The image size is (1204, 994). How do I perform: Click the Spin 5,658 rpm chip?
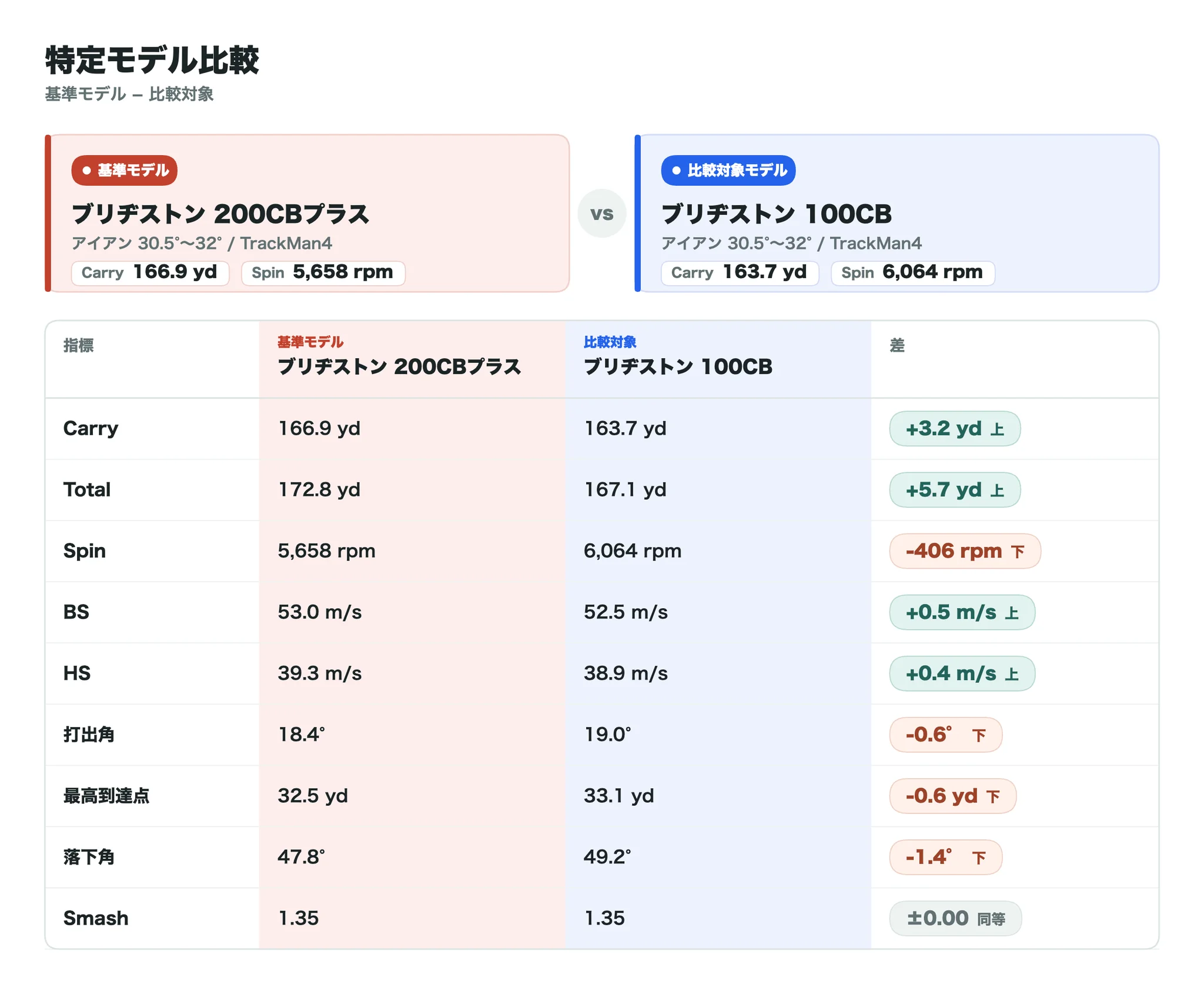pyautogui.click(x=323, y=273)
